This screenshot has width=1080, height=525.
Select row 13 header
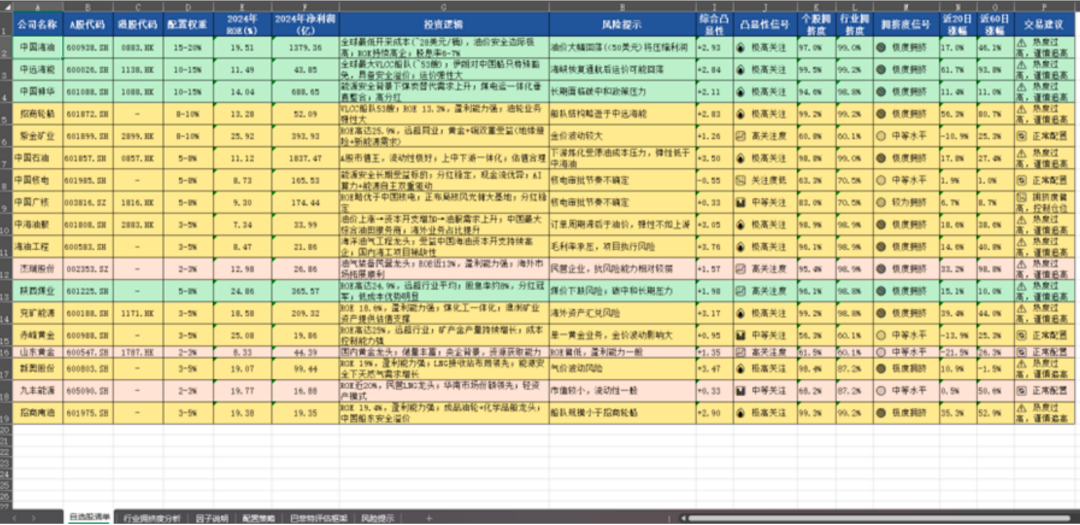point(6,291)
